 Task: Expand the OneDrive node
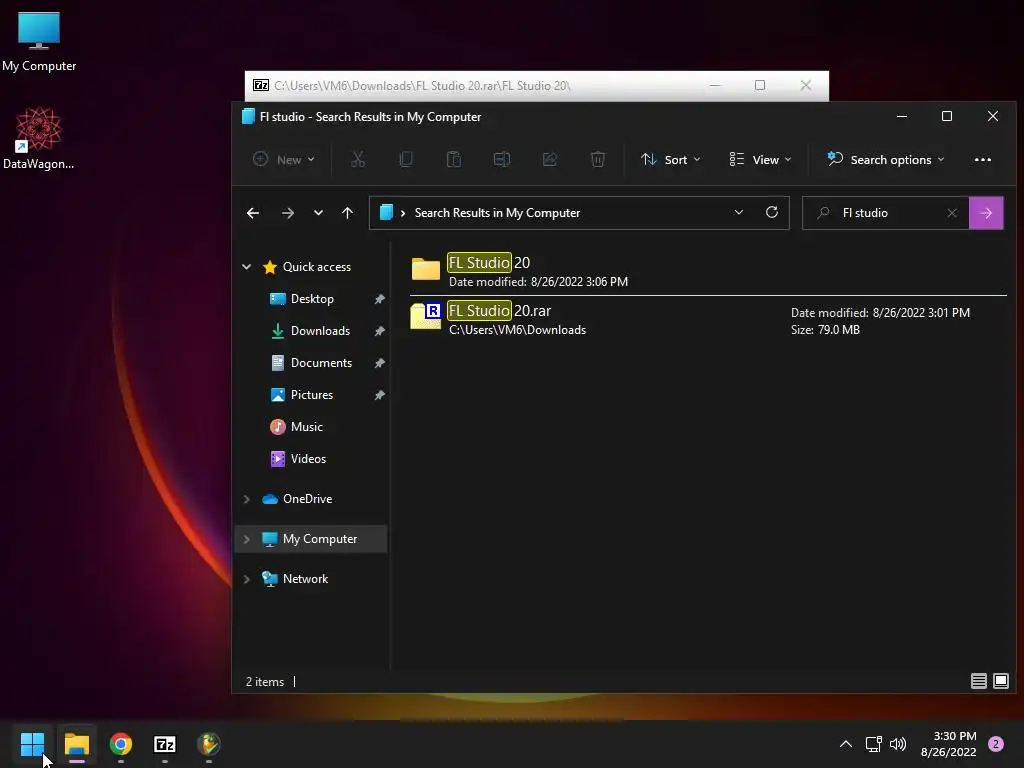coord(246,499)
